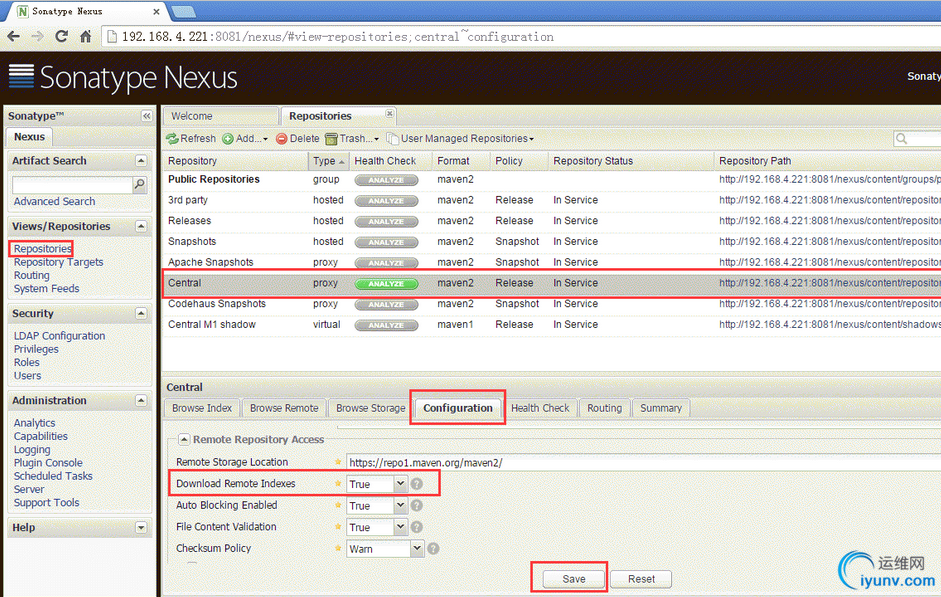Click ANALYZE for Central repository

(386, 284)
